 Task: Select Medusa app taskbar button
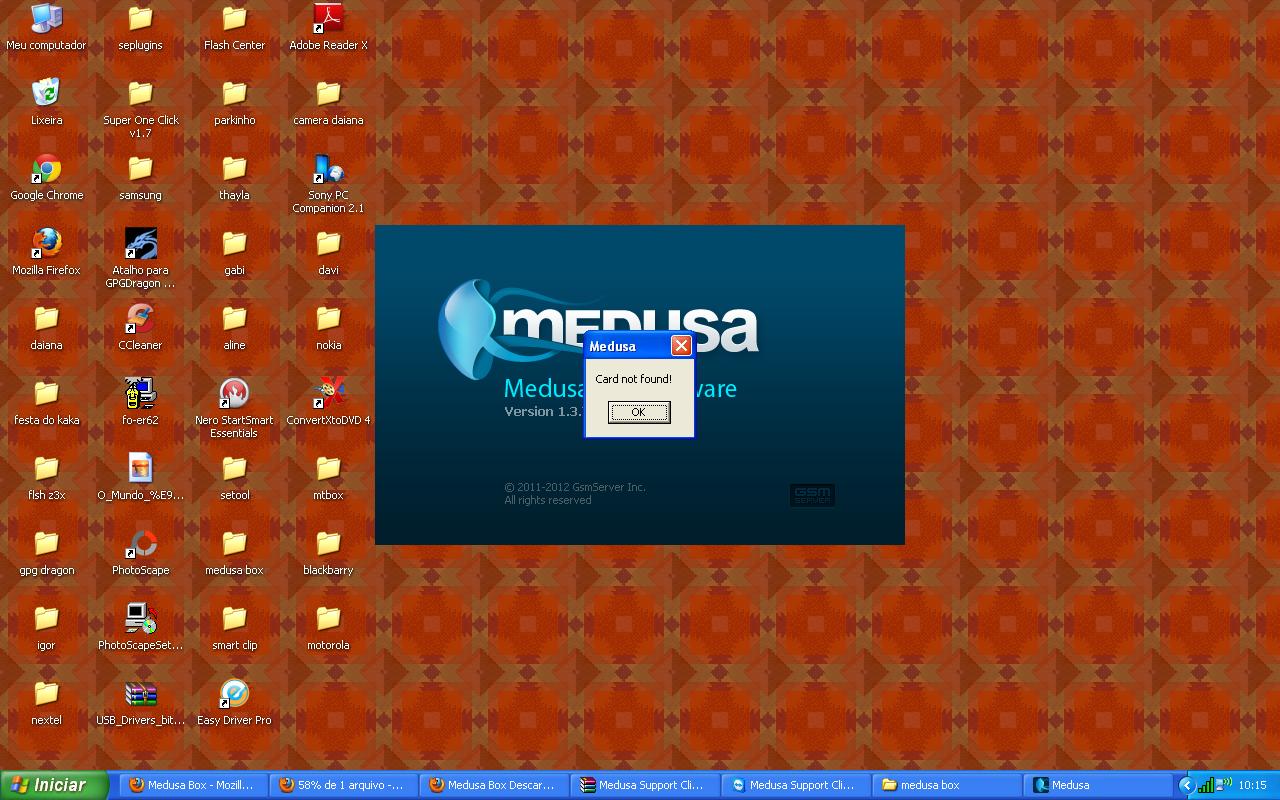[x=1097, y=785]
